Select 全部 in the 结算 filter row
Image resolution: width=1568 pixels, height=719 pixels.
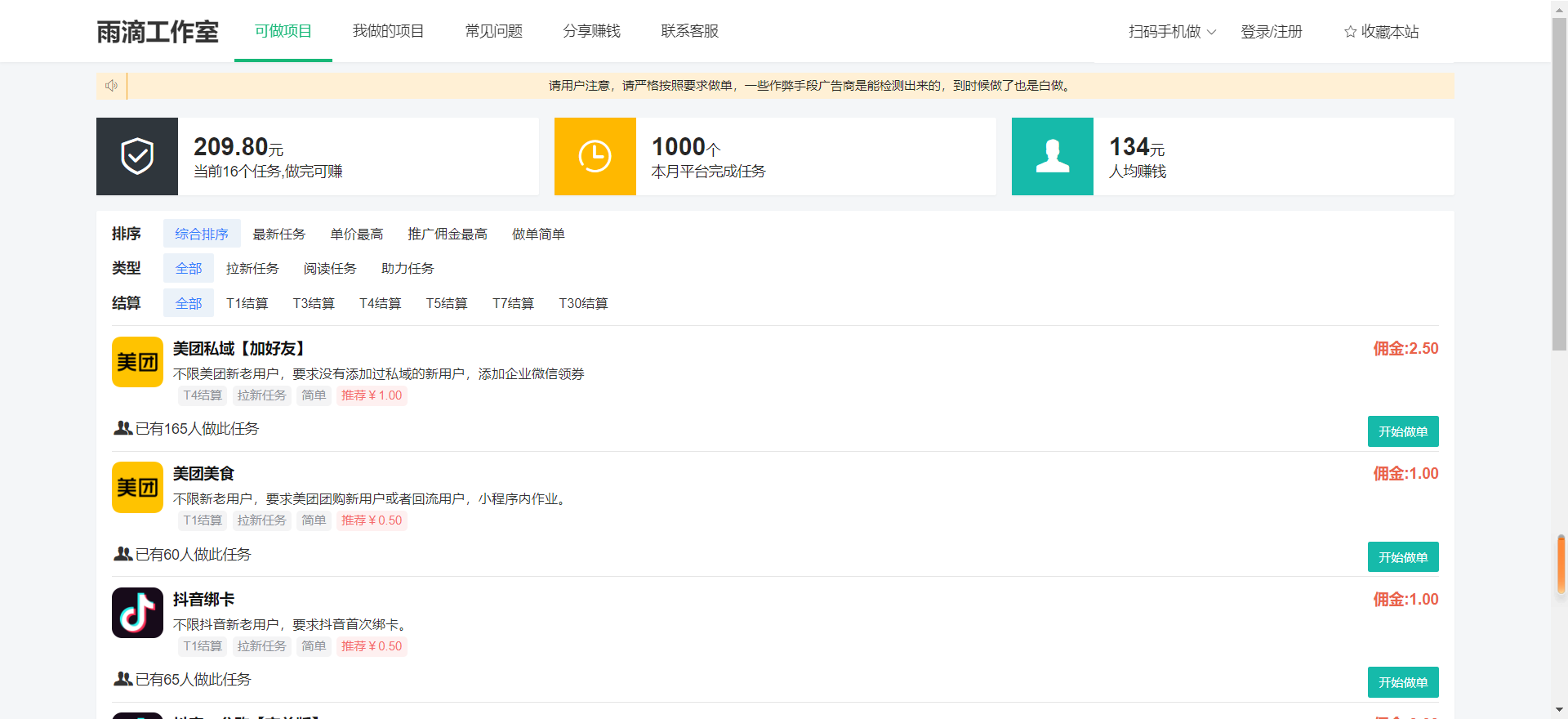(189, 303)
